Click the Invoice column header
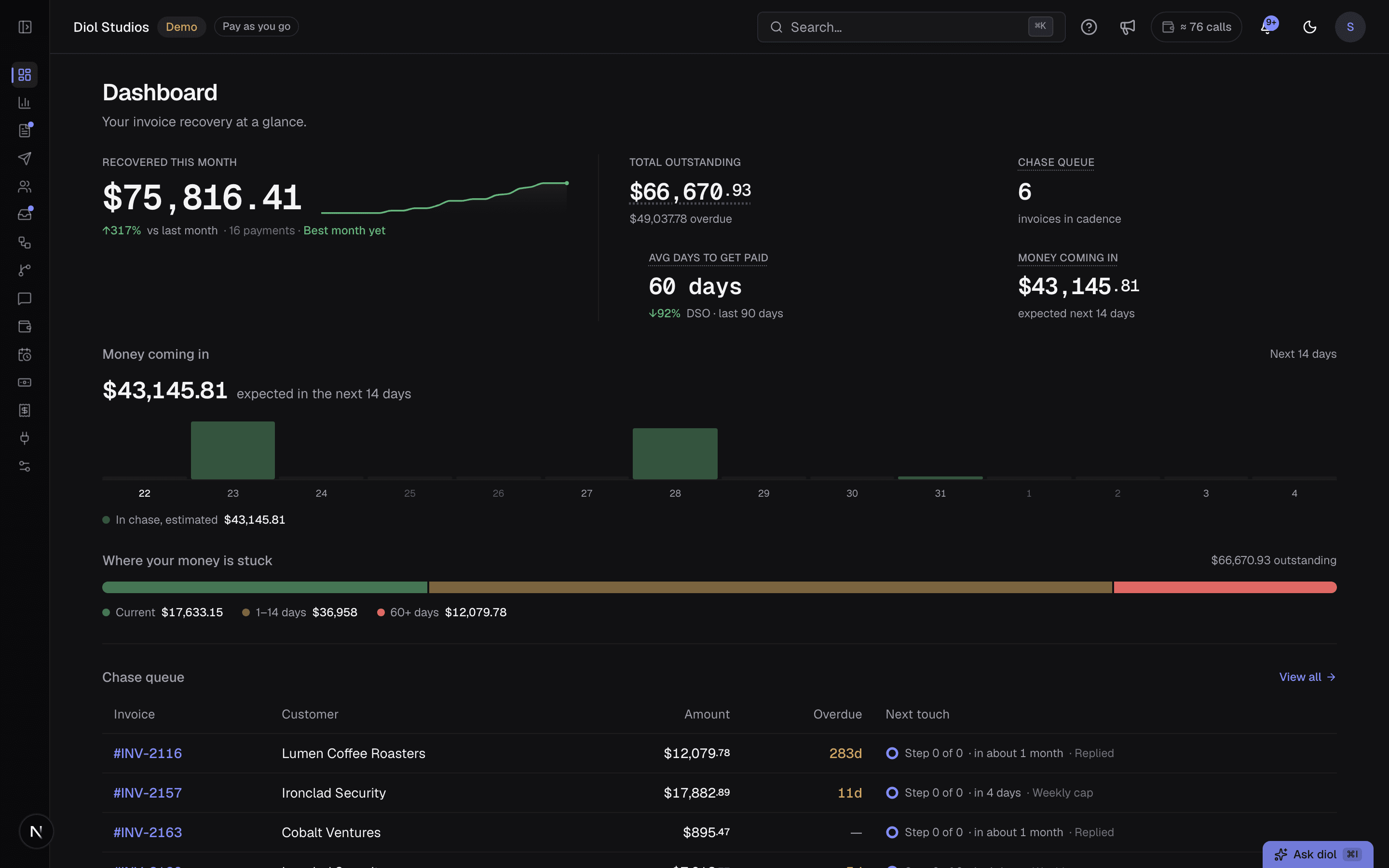The width and height of the screenshot is (1389, 868). [134, 714]
